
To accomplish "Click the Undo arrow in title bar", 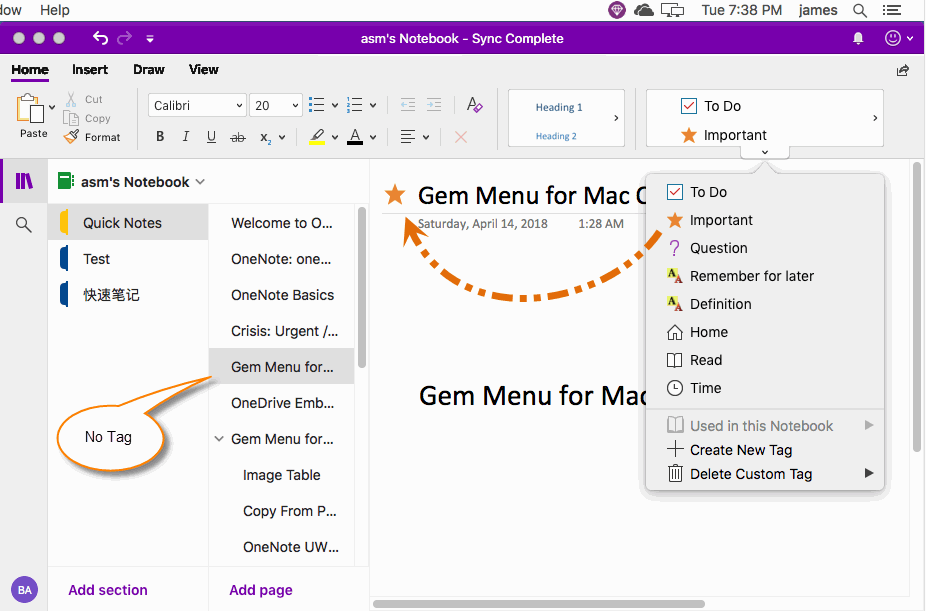I will [100, 38].
